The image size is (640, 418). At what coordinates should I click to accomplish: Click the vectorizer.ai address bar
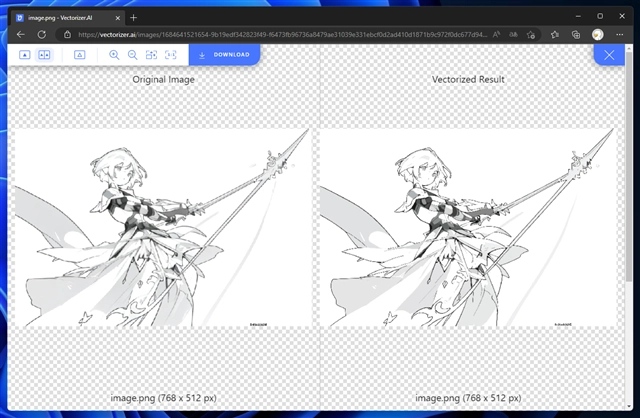[282, 35]
